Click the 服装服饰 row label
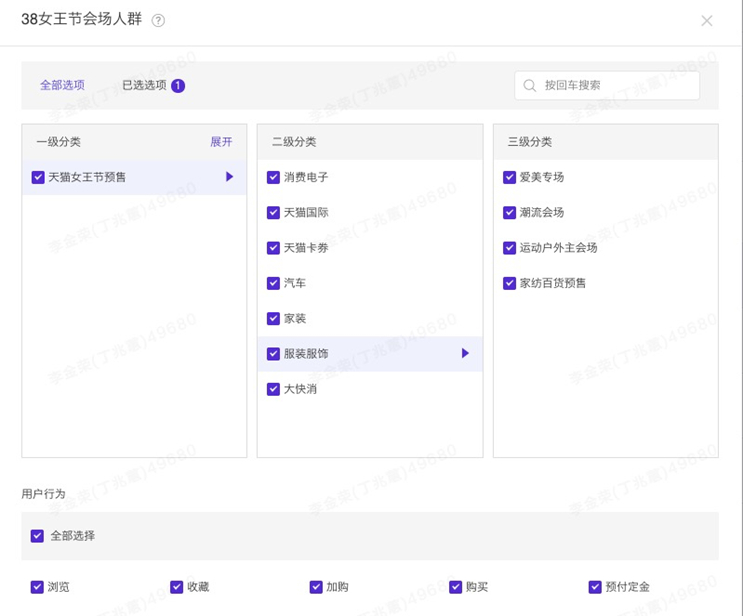743x616 pixels. (x=306, y=353)
